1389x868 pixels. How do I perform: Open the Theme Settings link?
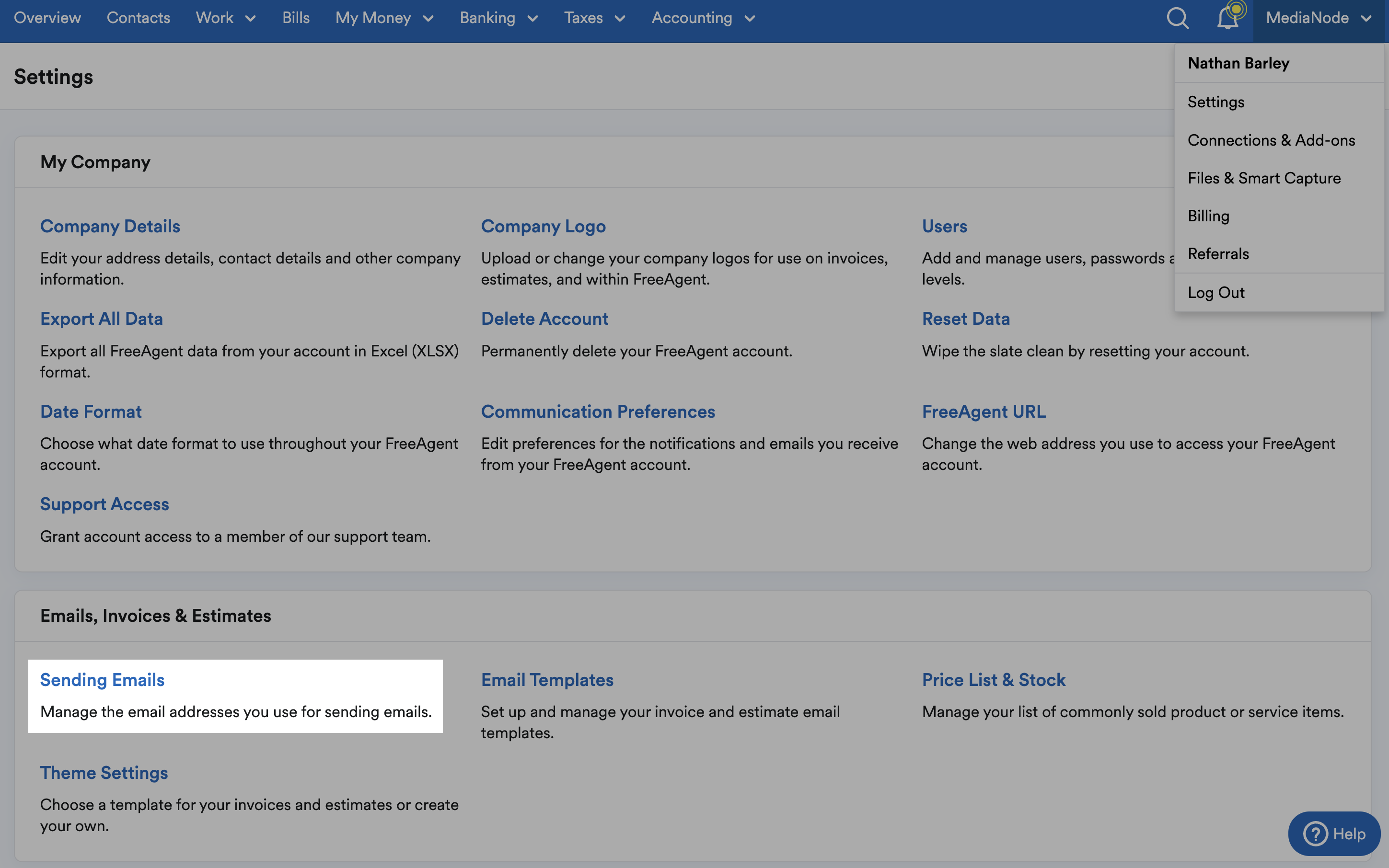click(104, 773)
